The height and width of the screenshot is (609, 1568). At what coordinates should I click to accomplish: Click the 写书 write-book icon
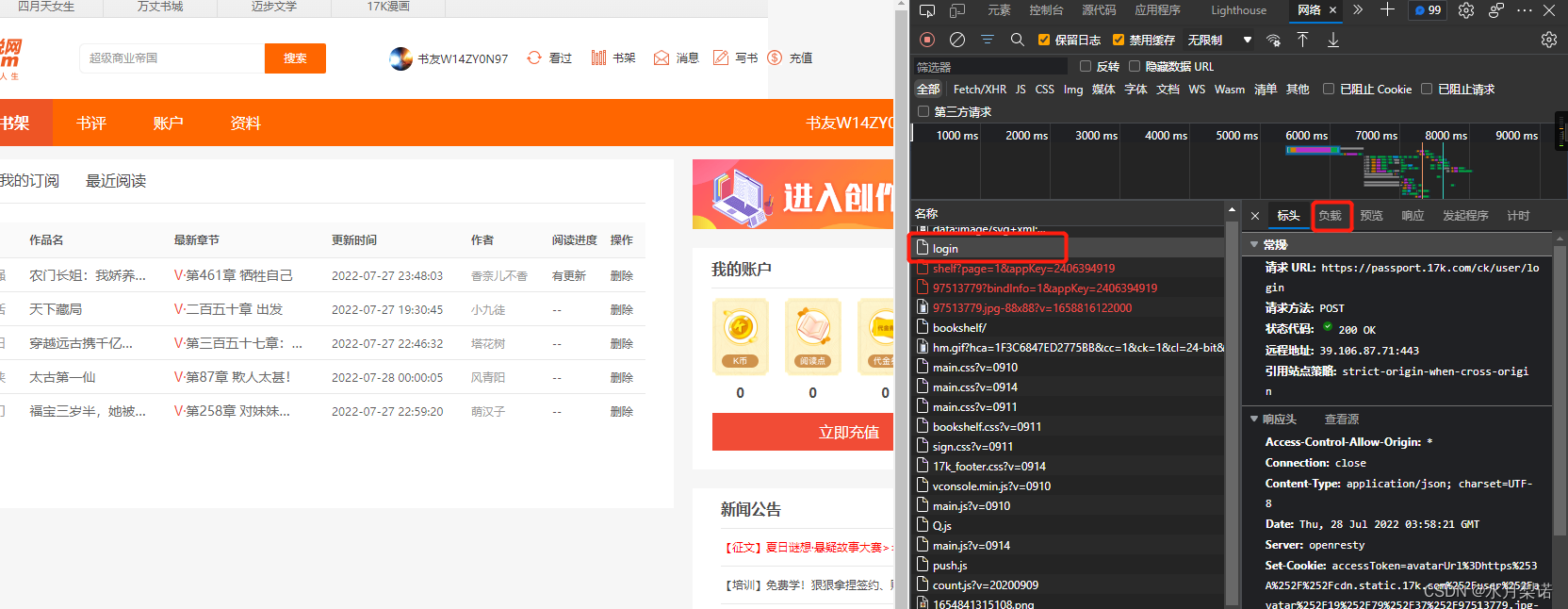(x=721, y=58)
